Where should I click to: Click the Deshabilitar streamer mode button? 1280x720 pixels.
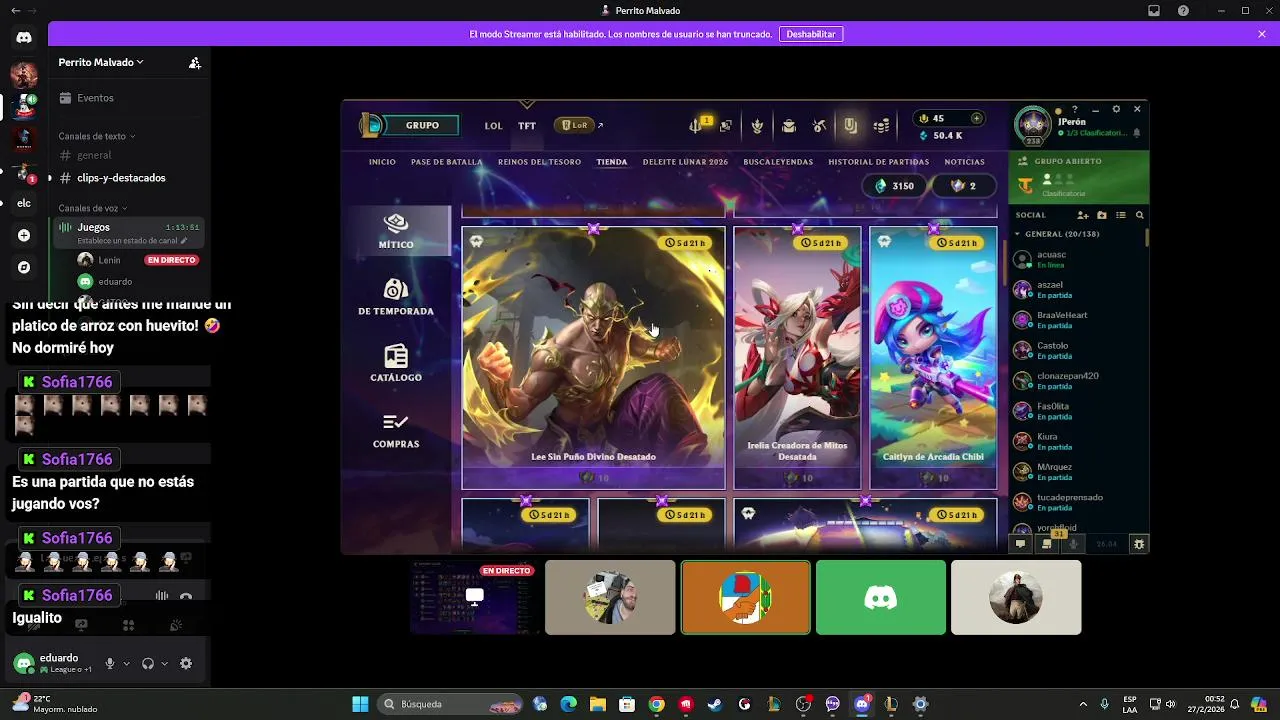coord(810,34)
